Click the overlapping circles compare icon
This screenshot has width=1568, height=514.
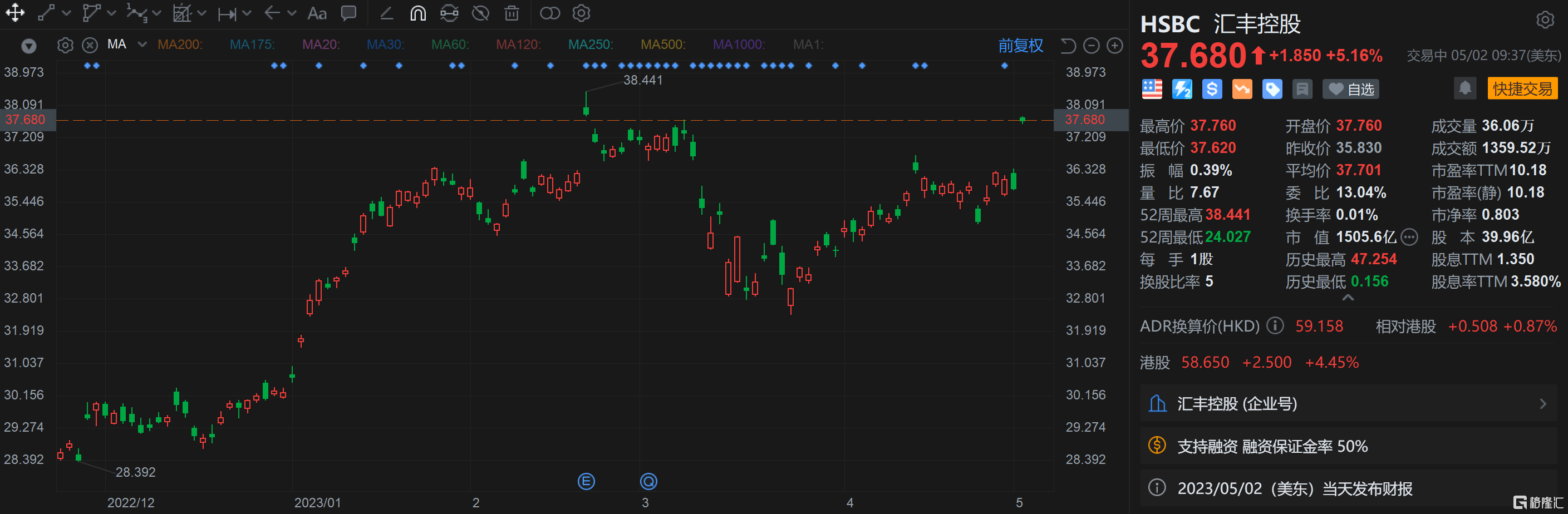(549, 13)
